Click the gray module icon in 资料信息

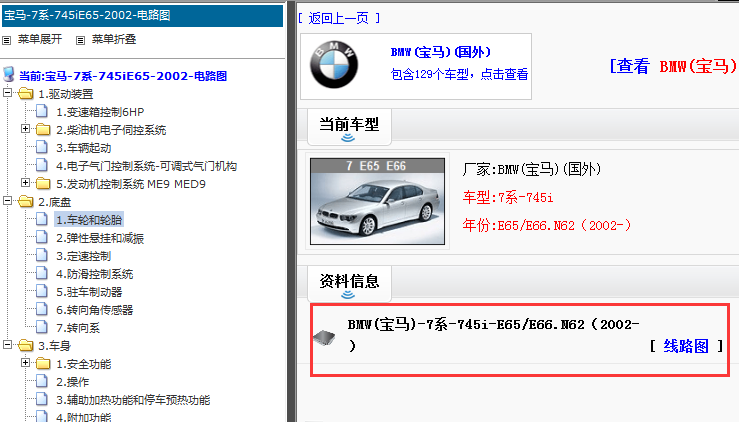pos(324,338)
